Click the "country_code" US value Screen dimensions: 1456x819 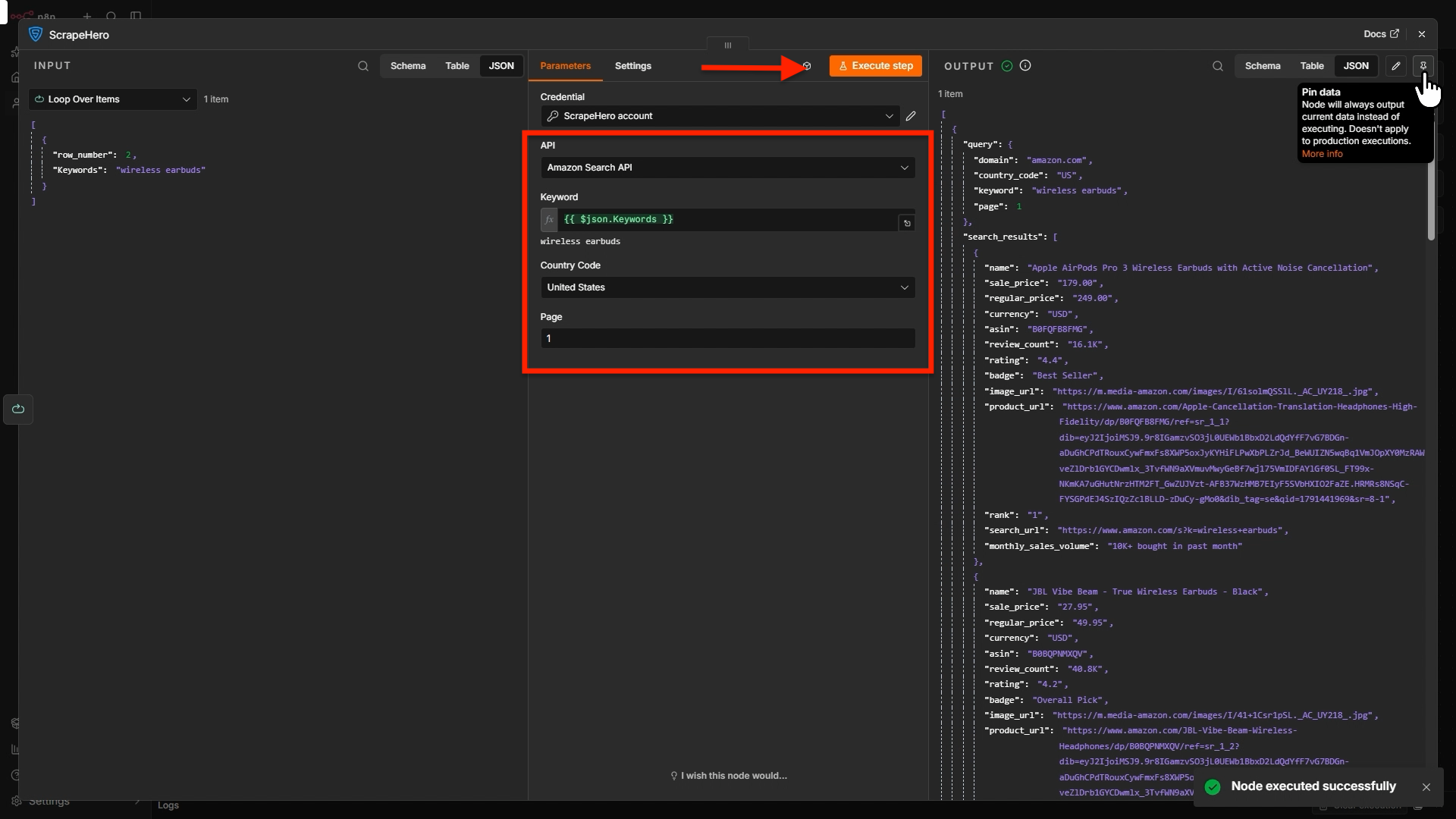point(1067,175)
